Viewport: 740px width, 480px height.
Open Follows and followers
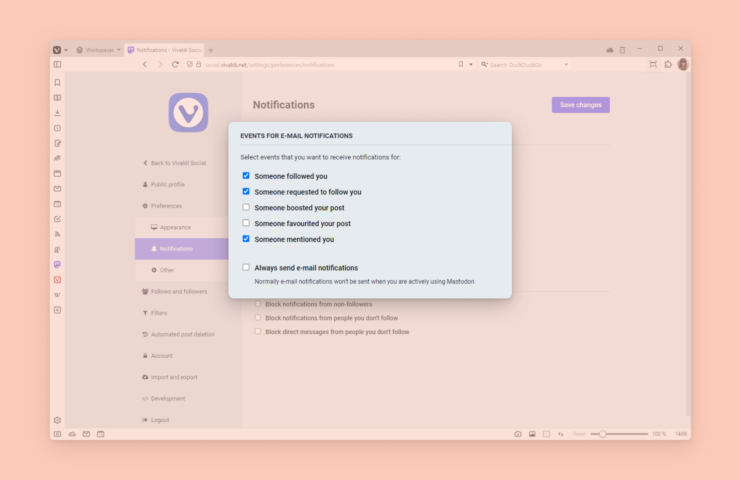point(175,292)
